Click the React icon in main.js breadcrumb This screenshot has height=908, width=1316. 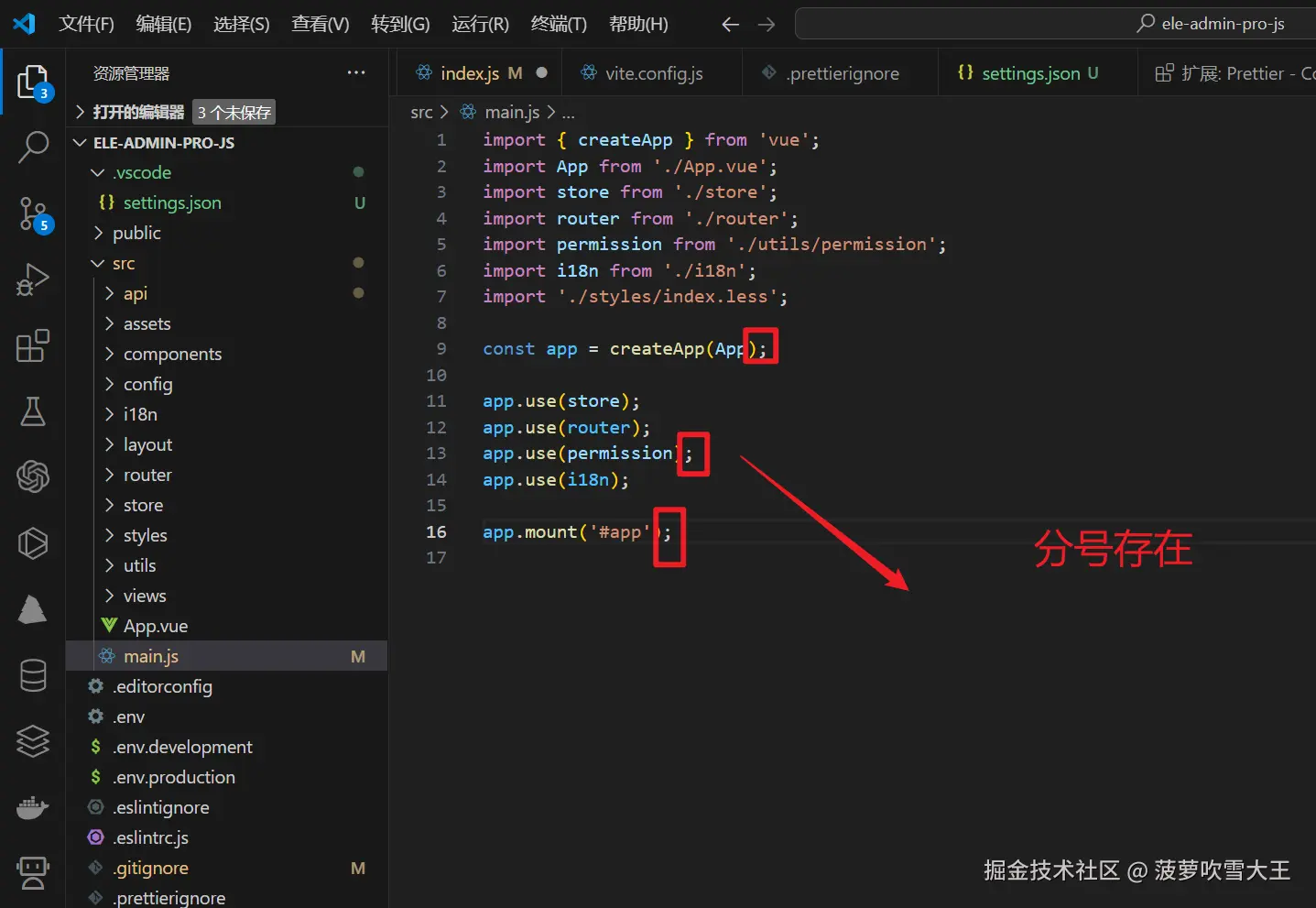point(468,112)
